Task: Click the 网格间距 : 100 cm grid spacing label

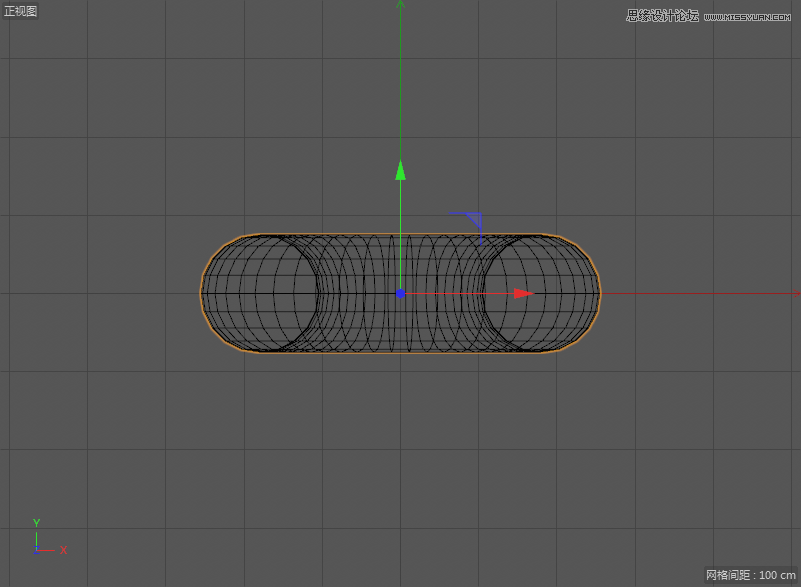Action: 750,575
